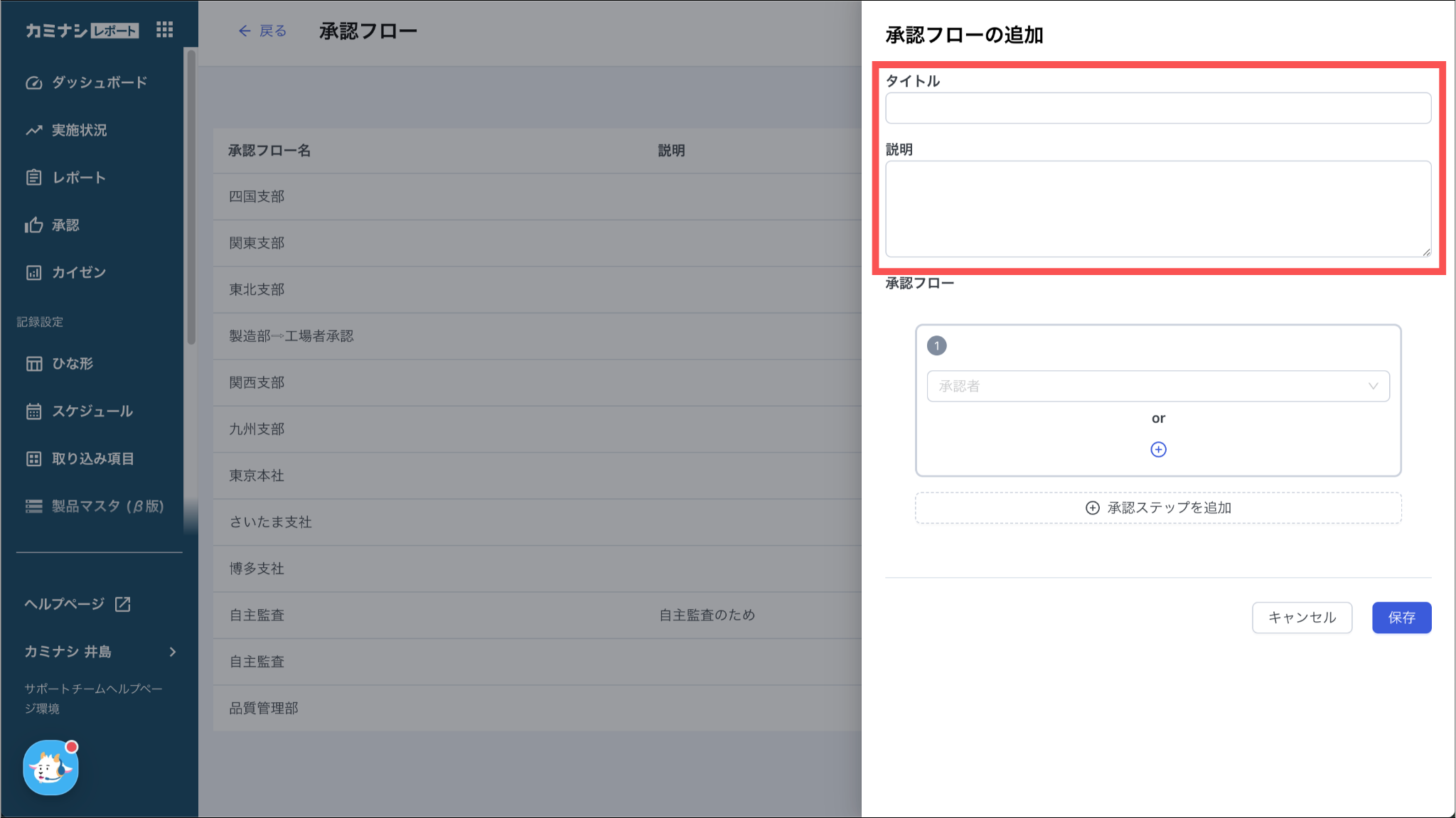Open the mascot chat support icon
The image size is (1456, 818).
click(x=50, y=768)
